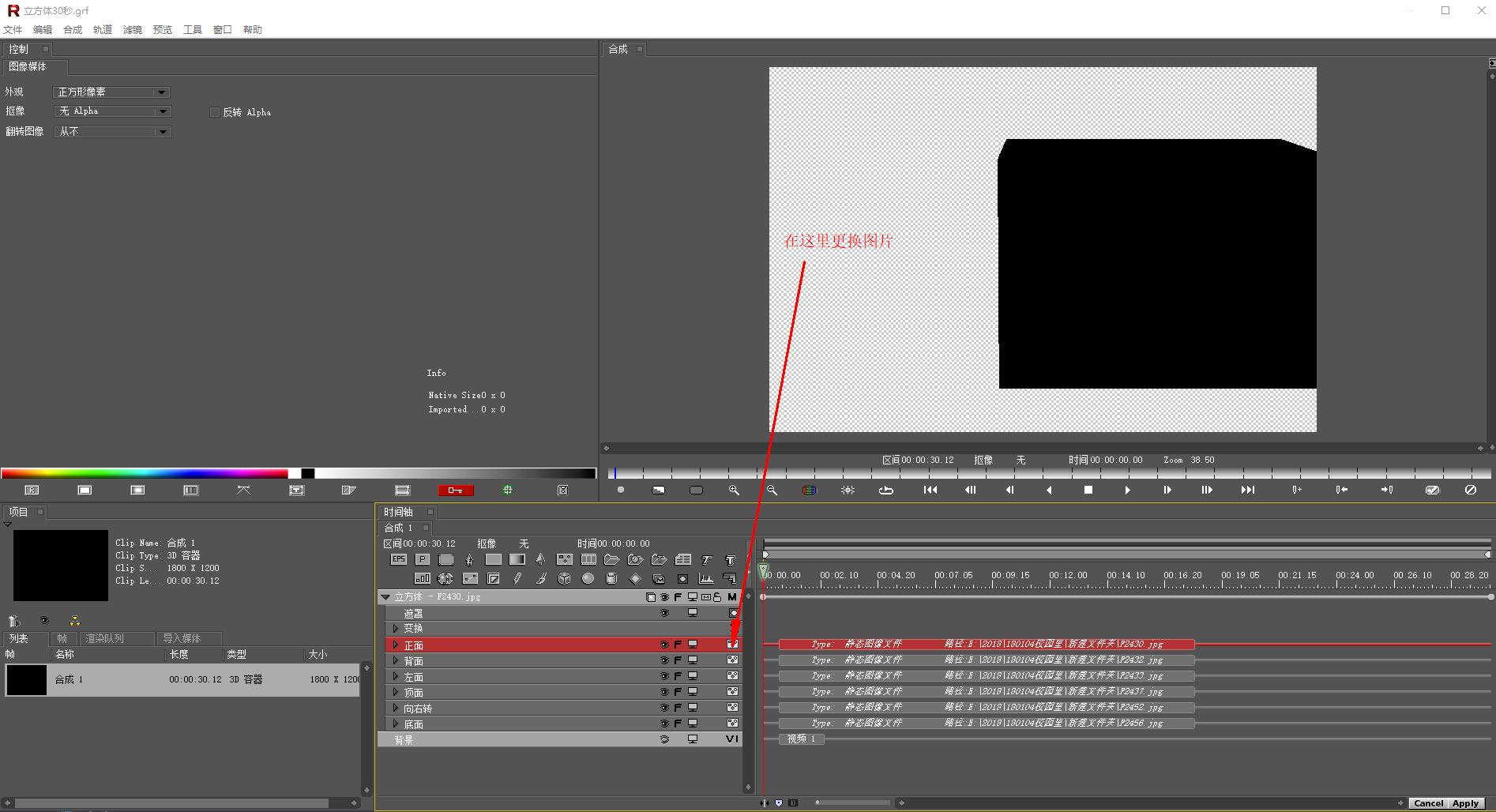Play the composite preview
The height and width of the screenshot is (812, 1496).
click(1127, 491)
